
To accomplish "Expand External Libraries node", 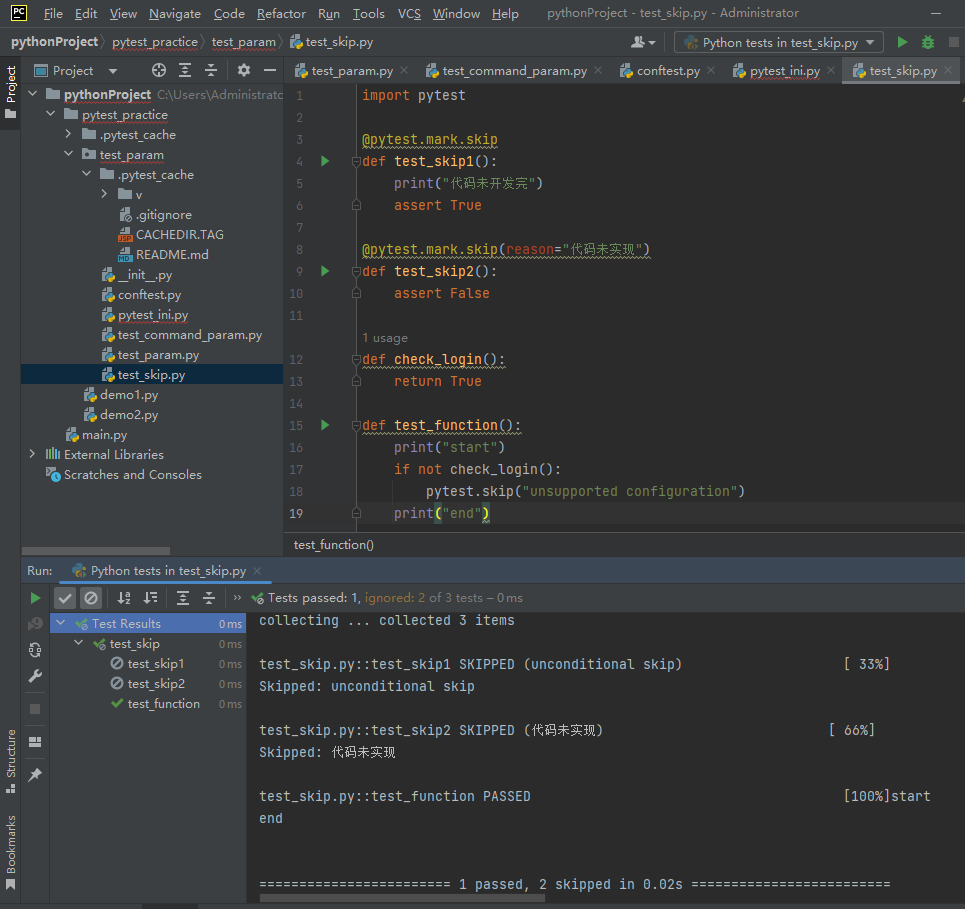I will point(33,454).
